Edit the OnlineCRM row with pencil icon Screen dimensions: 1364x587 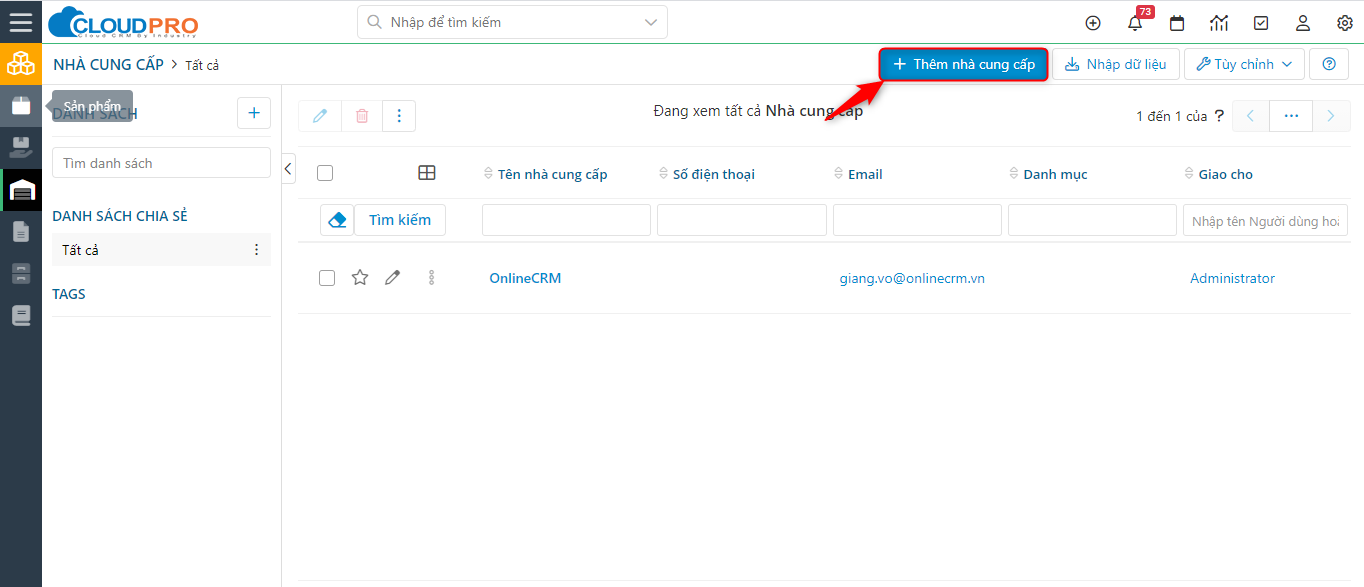coord(393,278)
